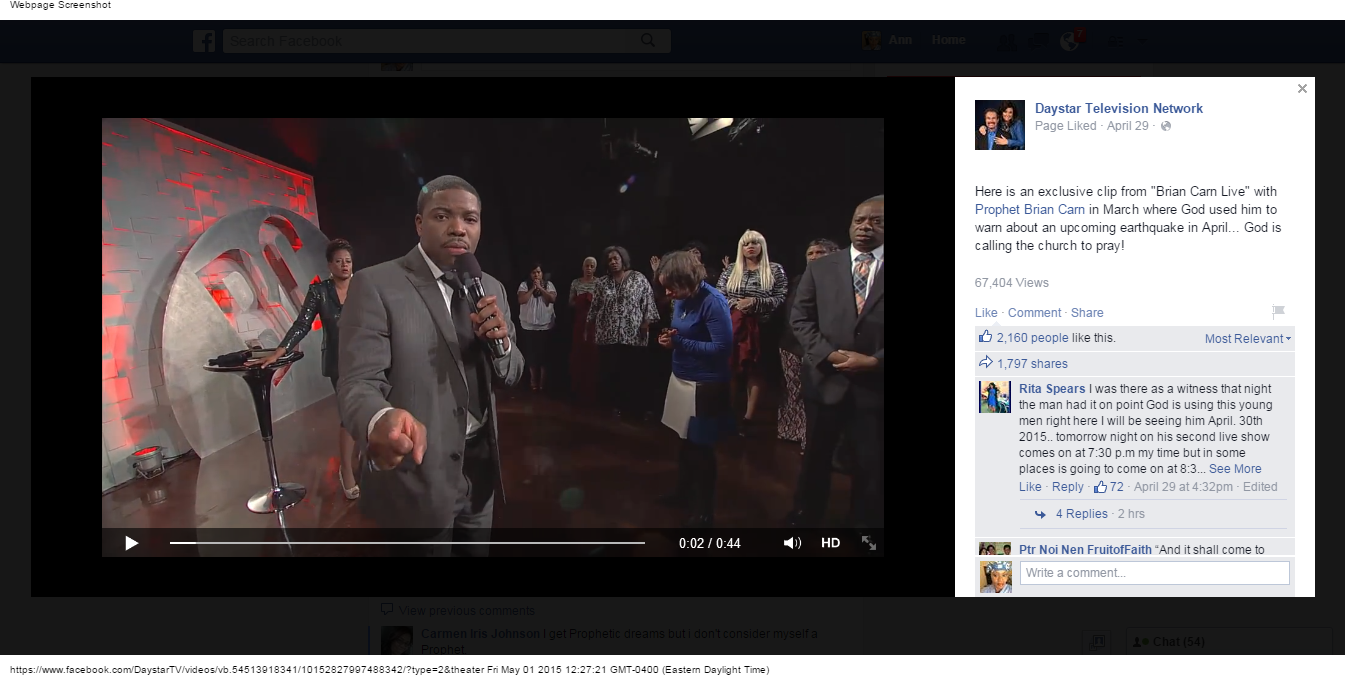1345x675 pixels.
Task: Open Ptr Noi Nen FruitofFaith's profile
Action: click(x=1085, y=550)
